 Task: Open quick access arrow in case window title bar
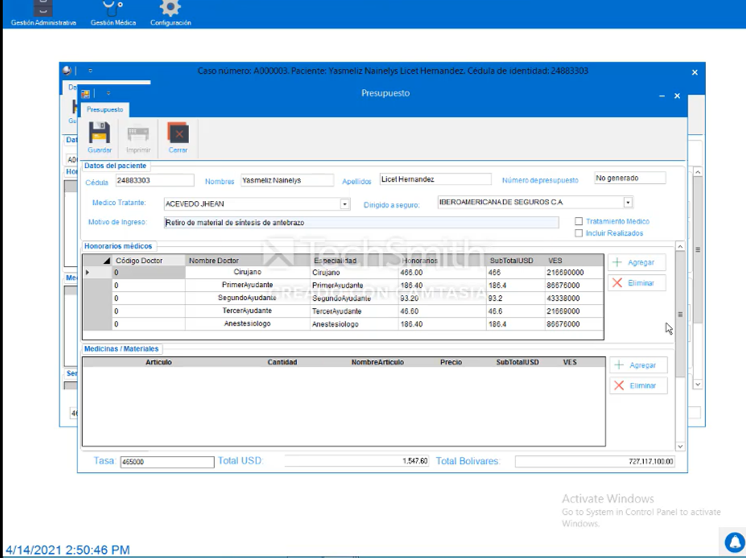point(90,71)
